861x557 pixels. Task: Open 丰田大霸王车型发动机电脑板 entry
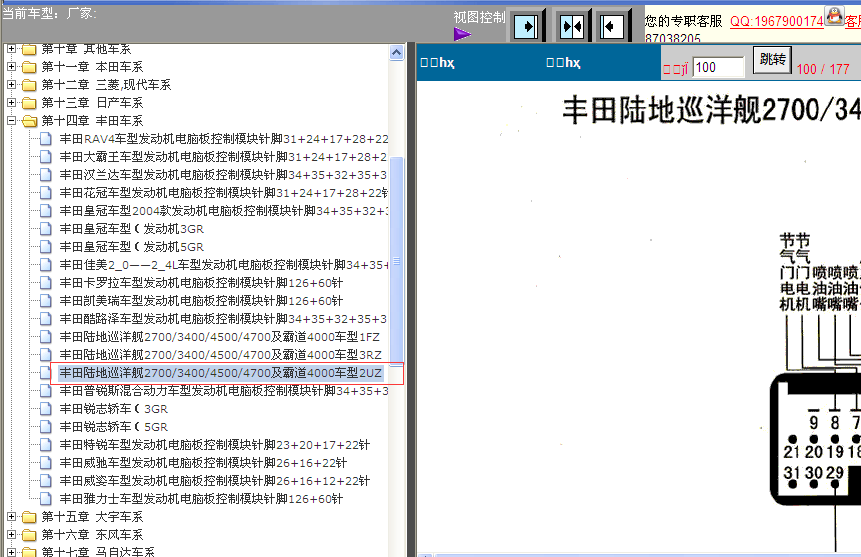coord(223,157)
